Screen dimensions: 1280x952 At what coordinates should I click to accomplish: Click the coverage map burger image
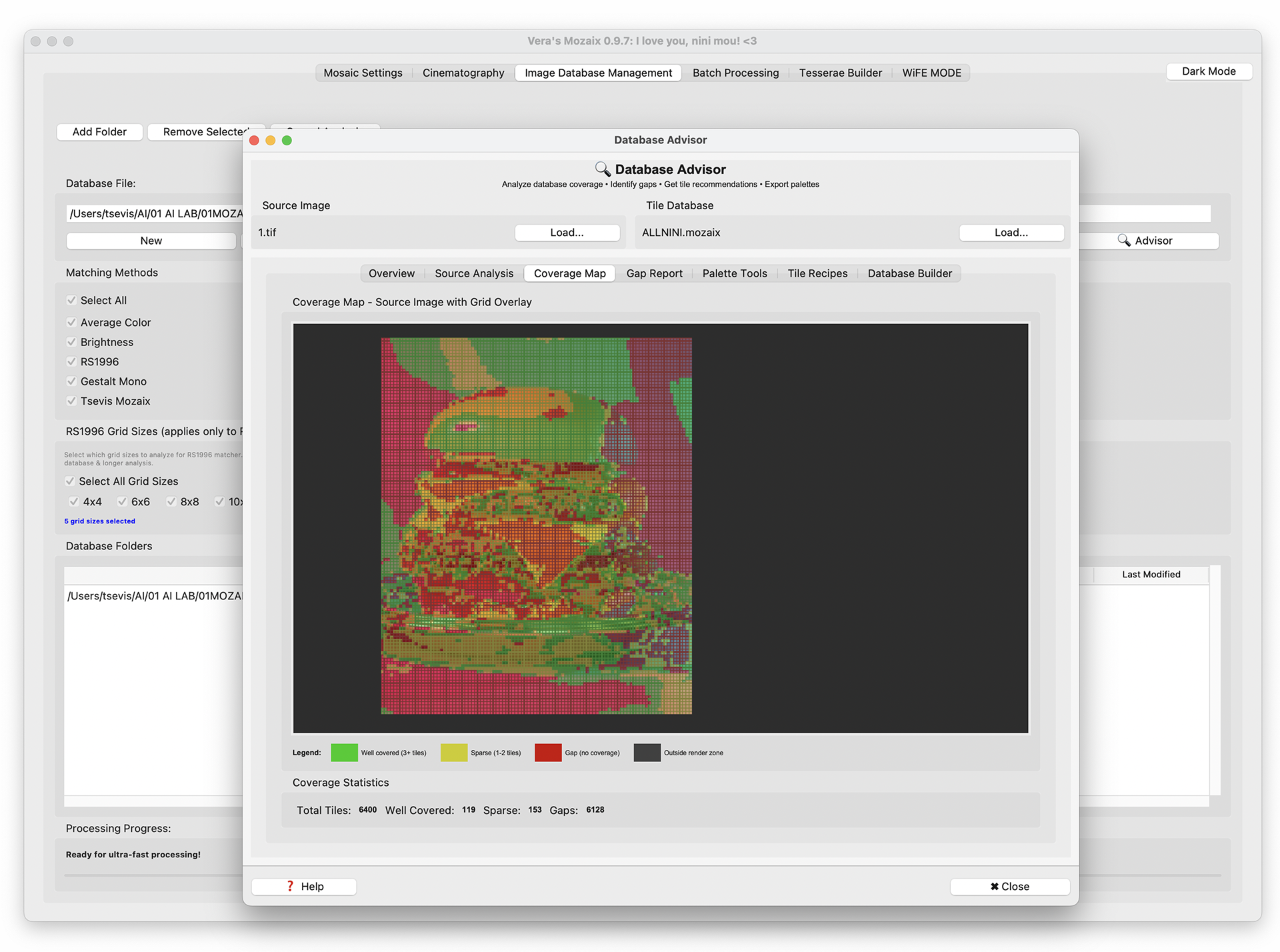pos(536,525)
